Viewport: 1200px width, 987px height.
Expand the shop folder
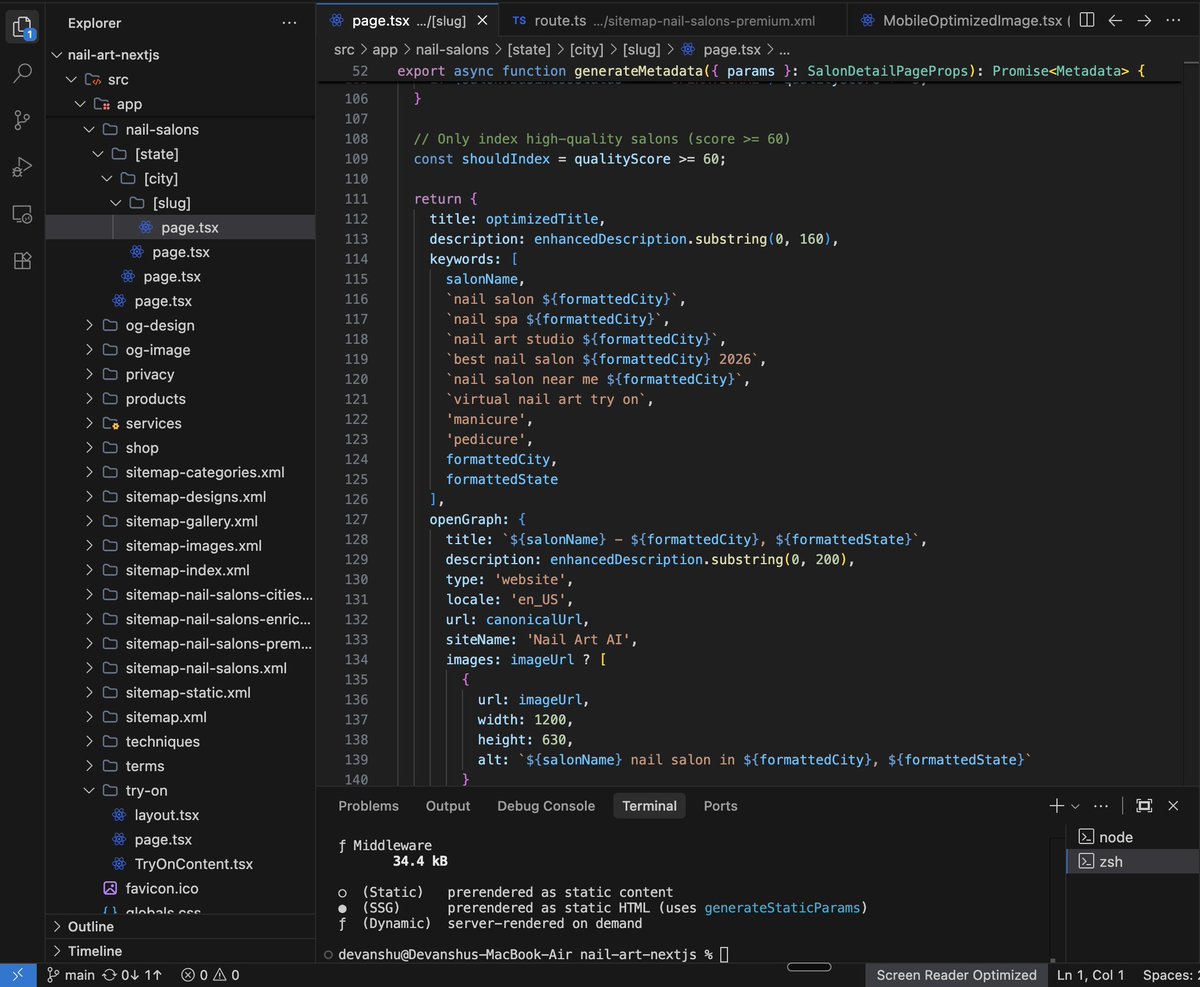tap(181, 447)
